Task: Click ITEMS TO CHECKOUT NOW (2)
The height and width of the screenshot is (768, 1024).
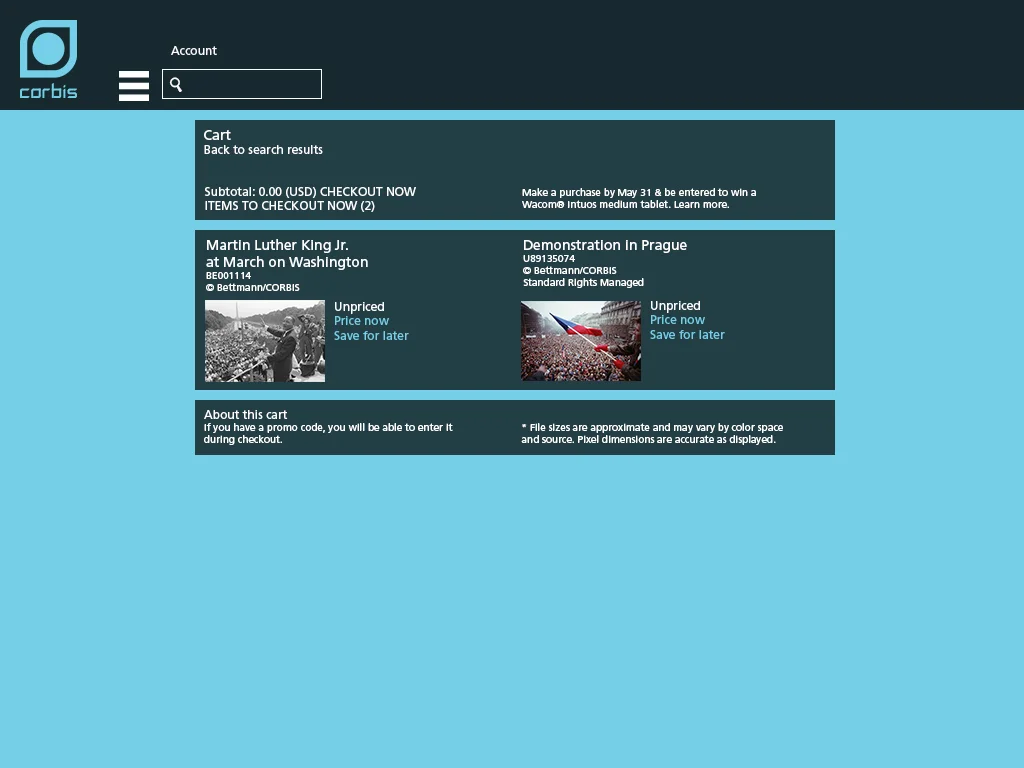Action: pos(289,206)
